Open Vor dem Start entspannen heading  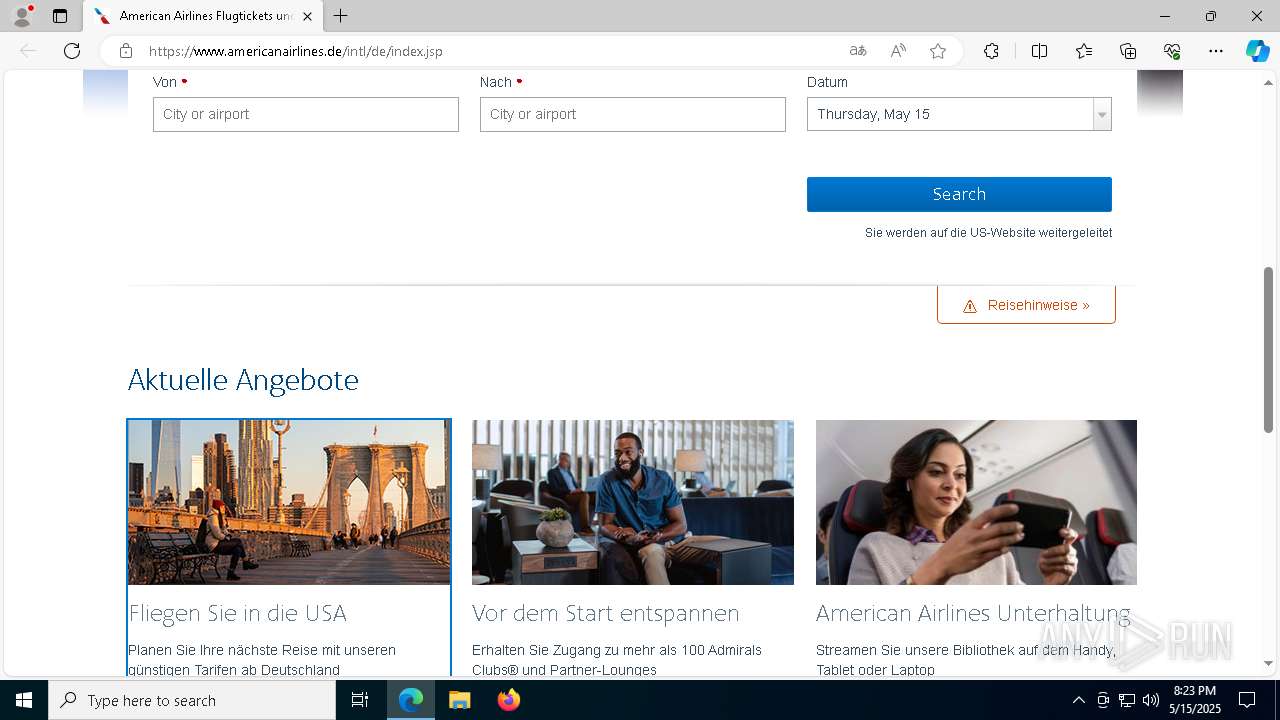606,613
